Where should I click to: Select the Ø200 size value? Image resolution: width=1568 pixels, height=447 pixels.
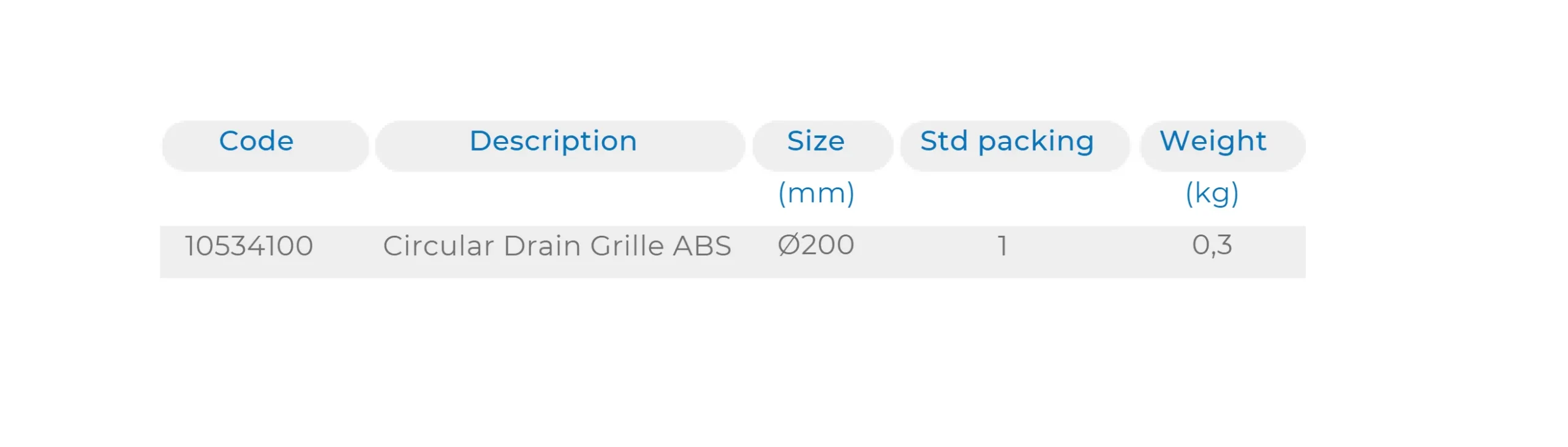click(x=815, y=246)
